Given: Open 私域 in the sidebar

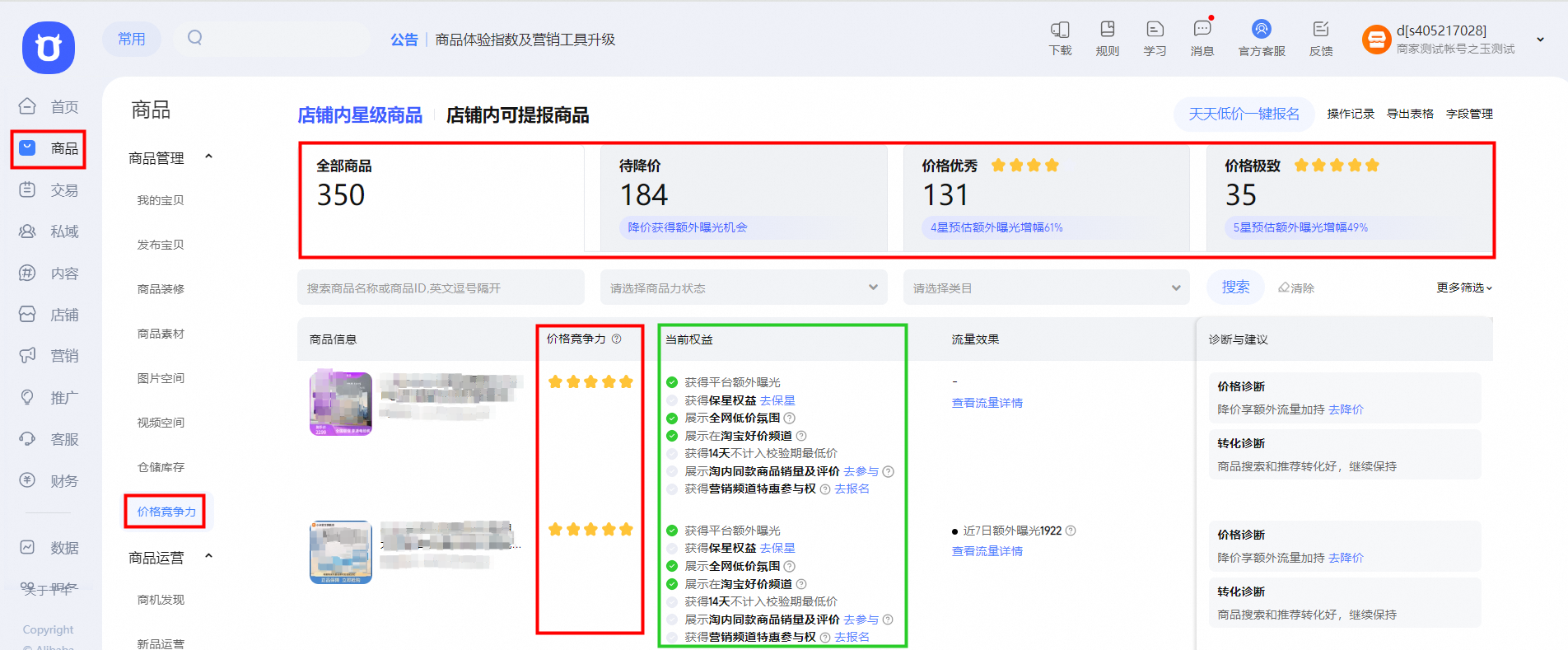Looking at the screenshot, I should pos(49,231).
